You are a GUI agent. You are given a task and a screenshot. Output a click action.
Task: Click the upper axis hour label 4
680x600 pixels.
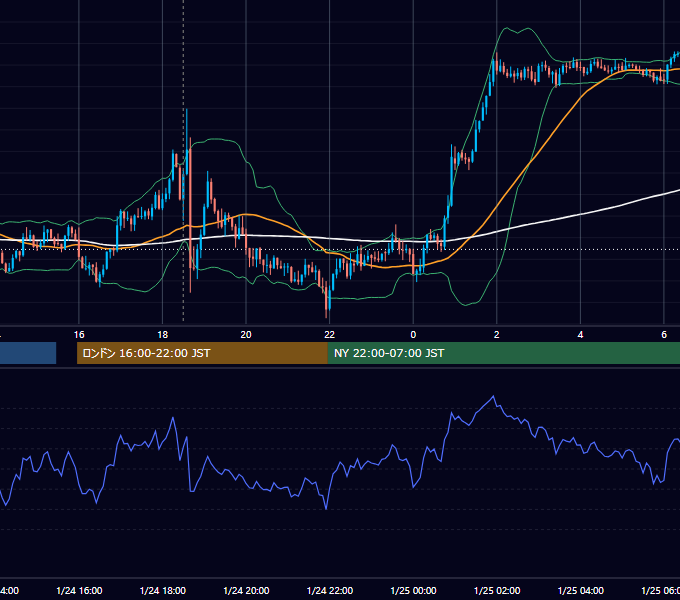580,335
